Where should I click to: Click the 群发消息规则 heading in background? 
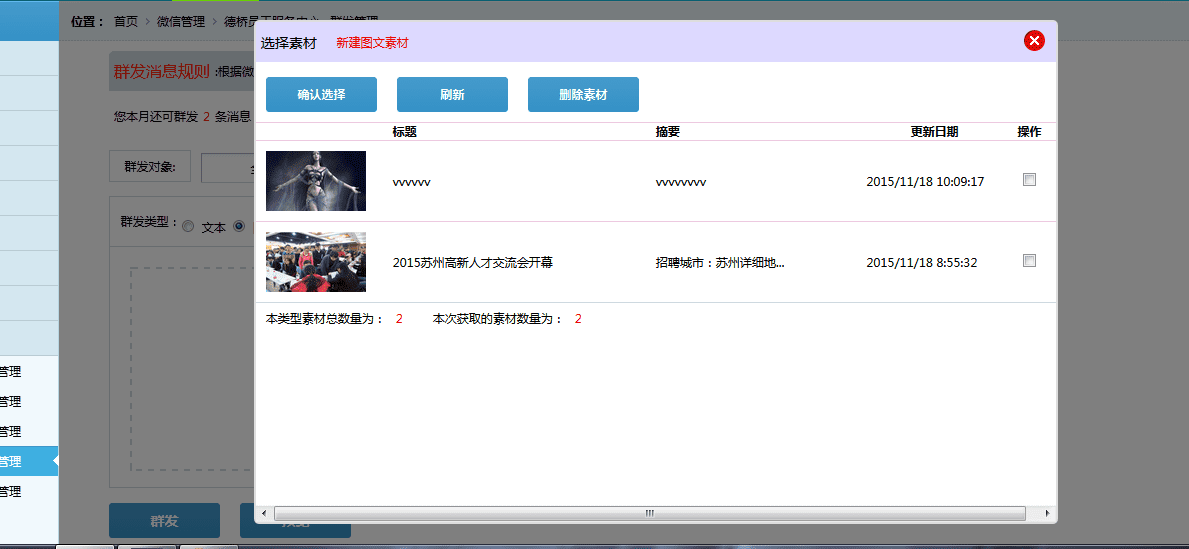(162, 72)
